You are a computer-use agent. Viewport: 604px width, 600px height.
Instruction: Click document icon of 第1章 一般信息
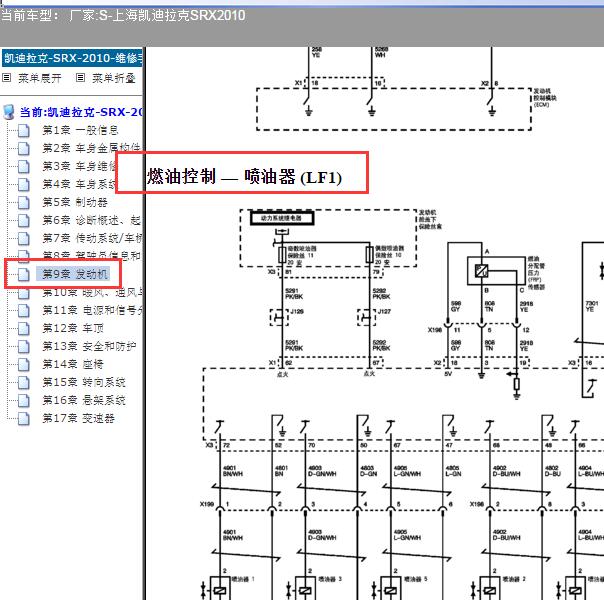[23, 131]
